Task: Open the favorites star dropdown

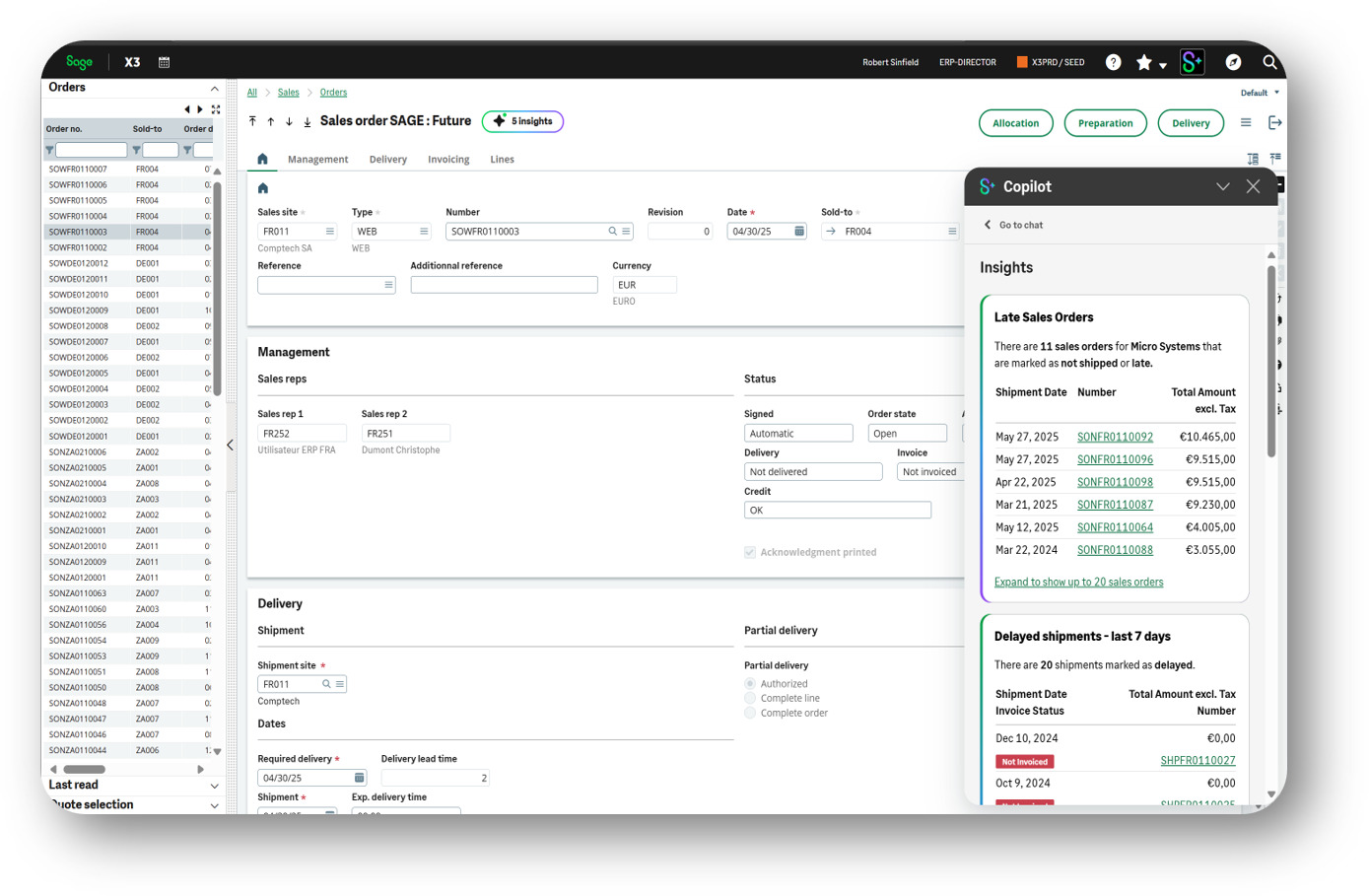Action: [1150, 63]
